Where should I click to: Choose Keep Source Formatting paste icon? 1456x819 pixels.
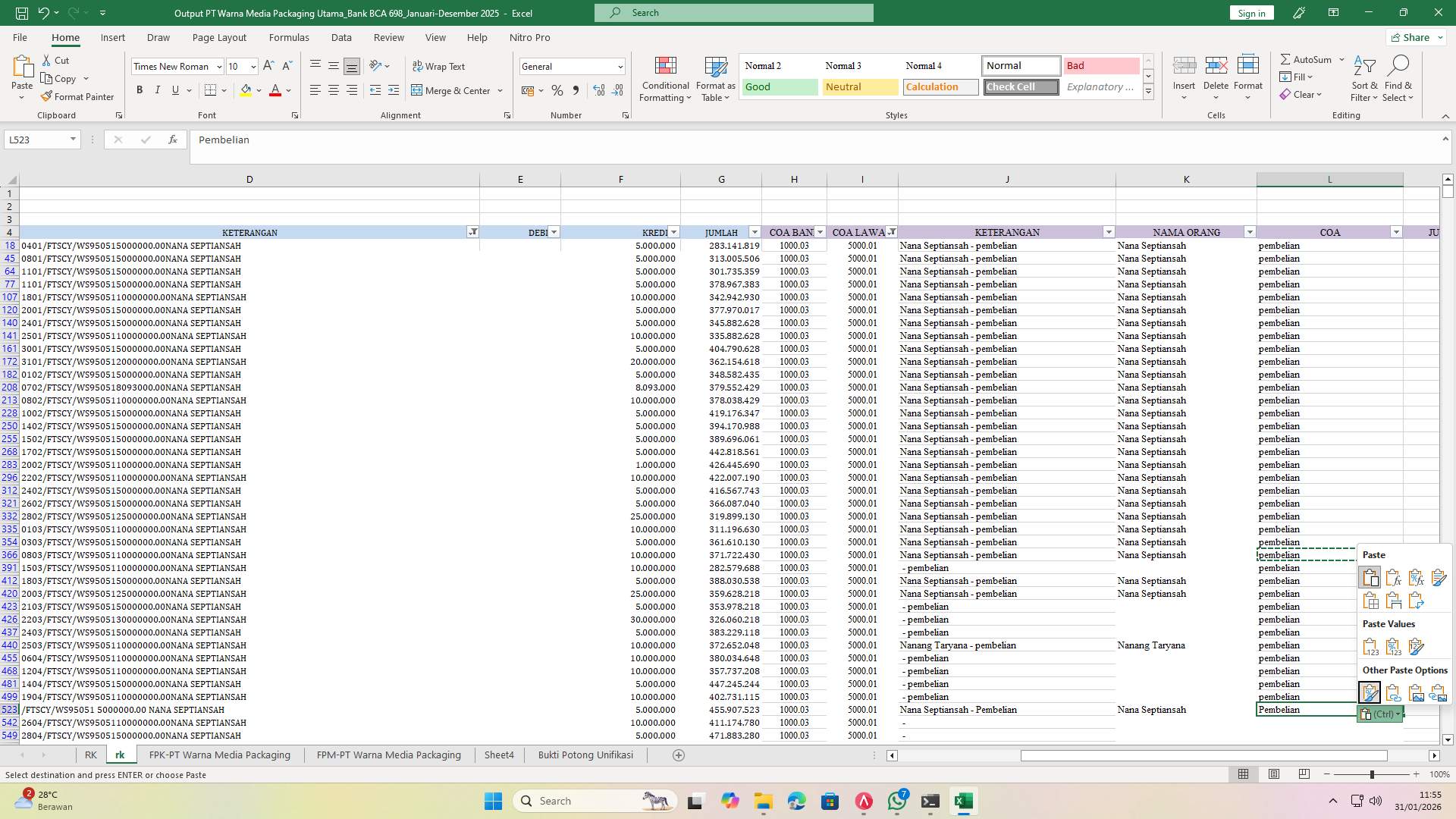point(1438,577)
